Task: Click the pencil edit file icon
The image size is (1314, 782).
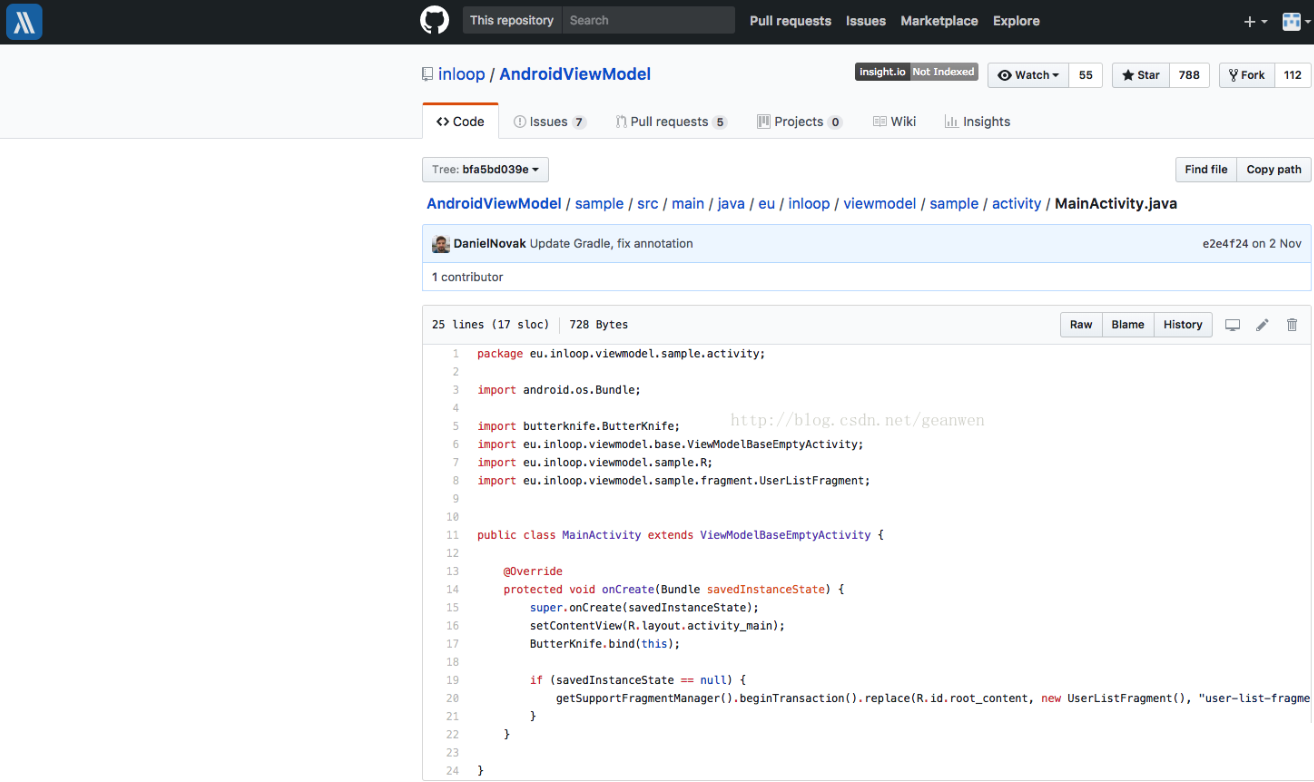Action: (1263, 325)
